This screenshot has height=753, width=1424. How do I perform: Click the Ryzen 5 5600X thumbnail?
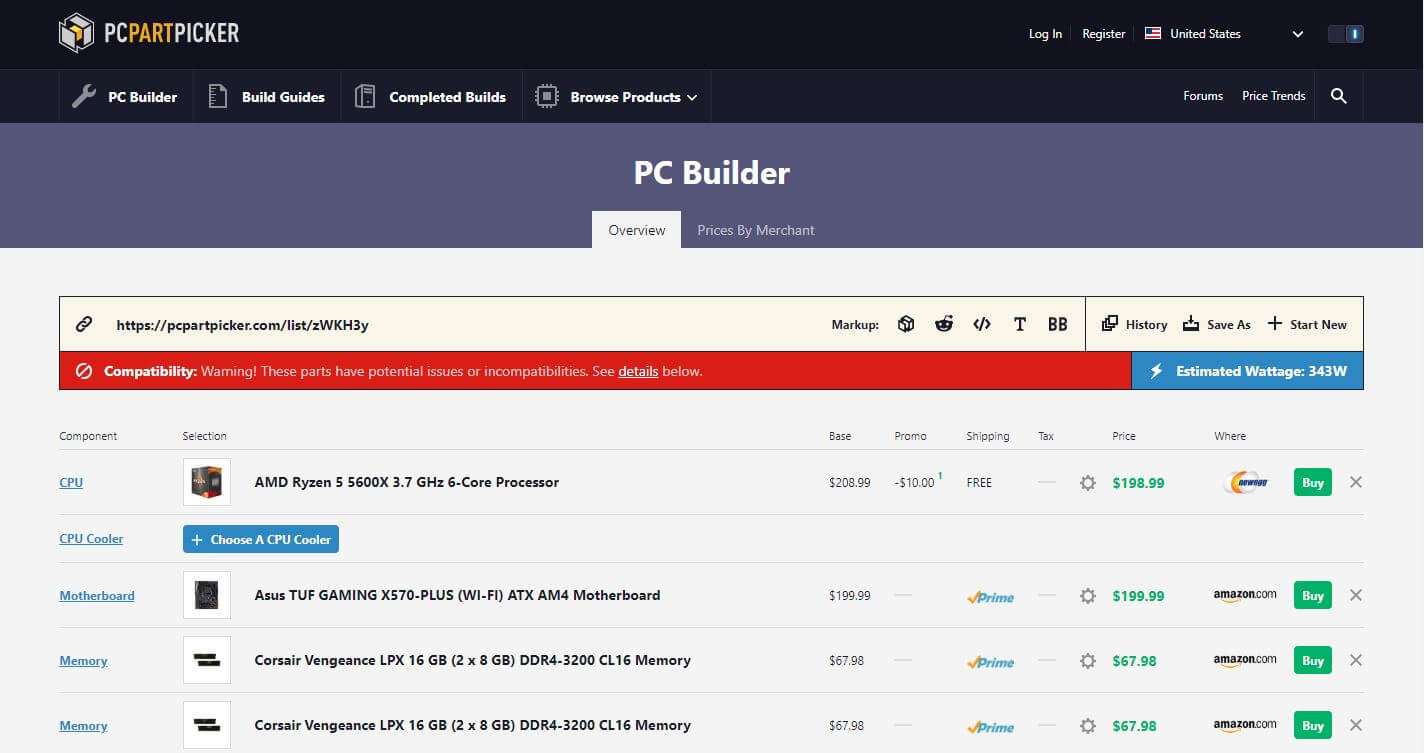click(207, 482)
